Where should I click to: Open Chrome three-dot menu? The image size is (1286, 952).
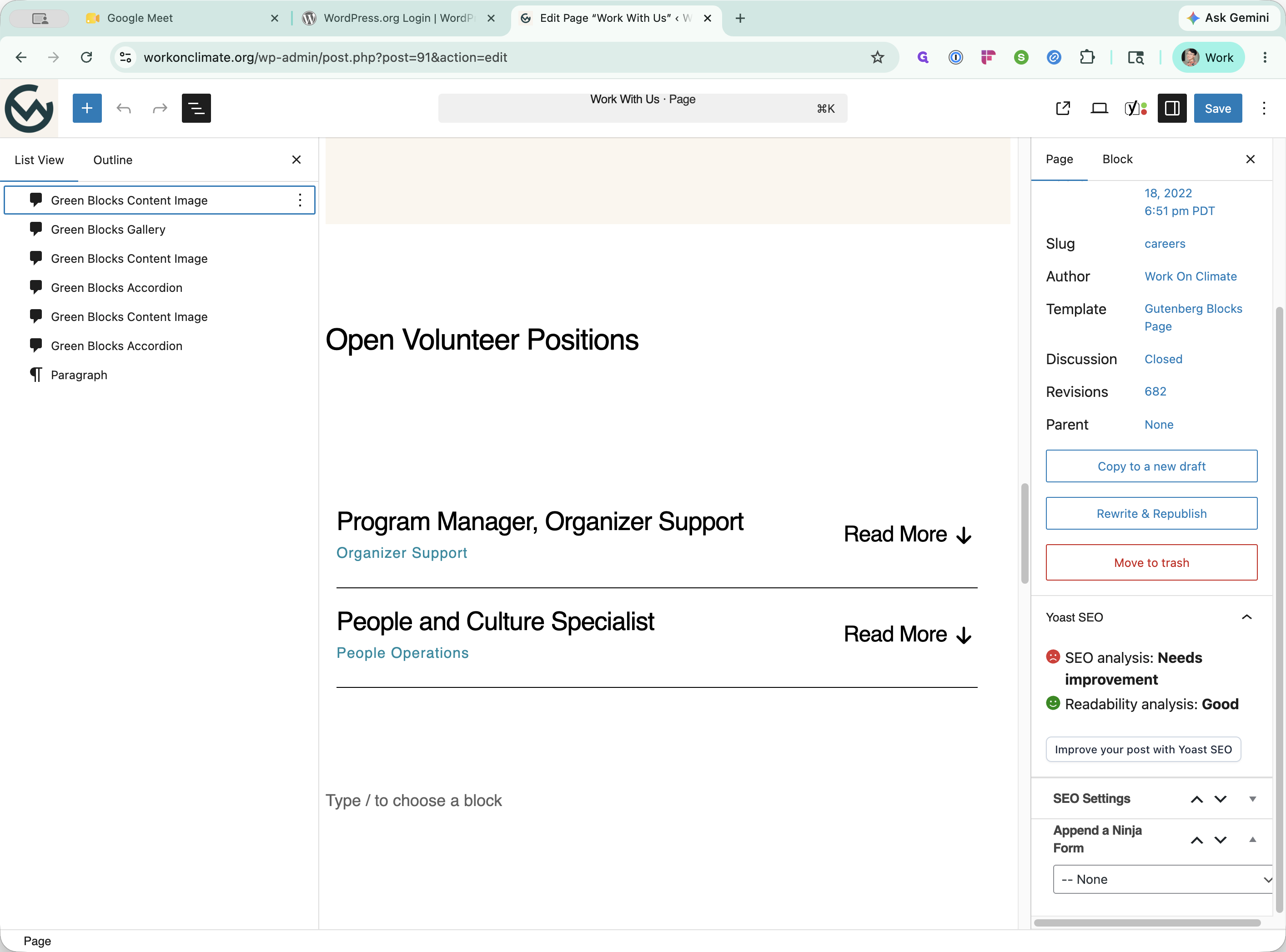click(x=1265, y=57)
